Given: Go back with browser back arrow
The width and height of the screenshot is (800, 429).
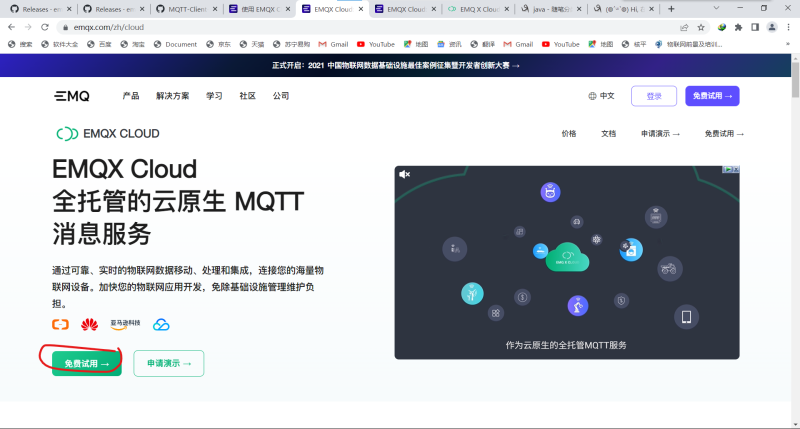Looking at the screenshot, I should click(x=11, y=27).
